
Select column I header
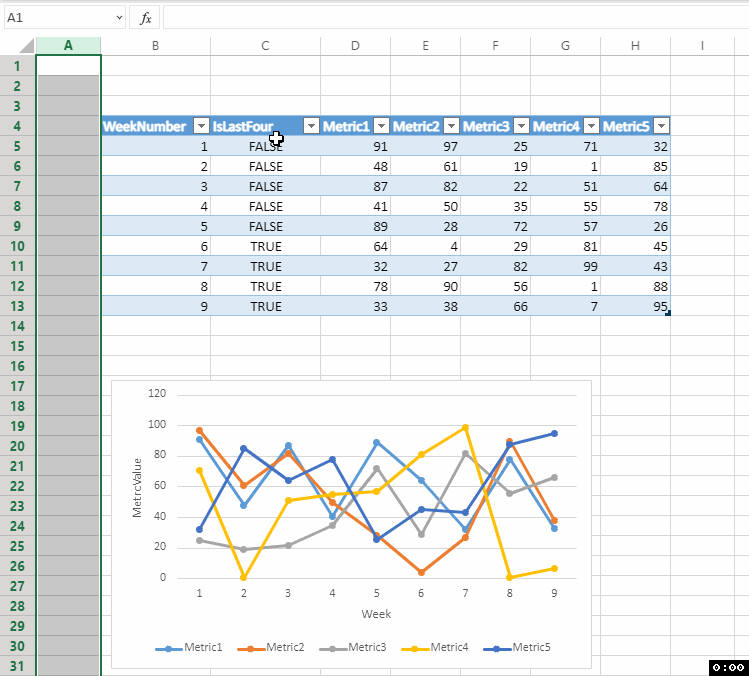coord(702,46)
